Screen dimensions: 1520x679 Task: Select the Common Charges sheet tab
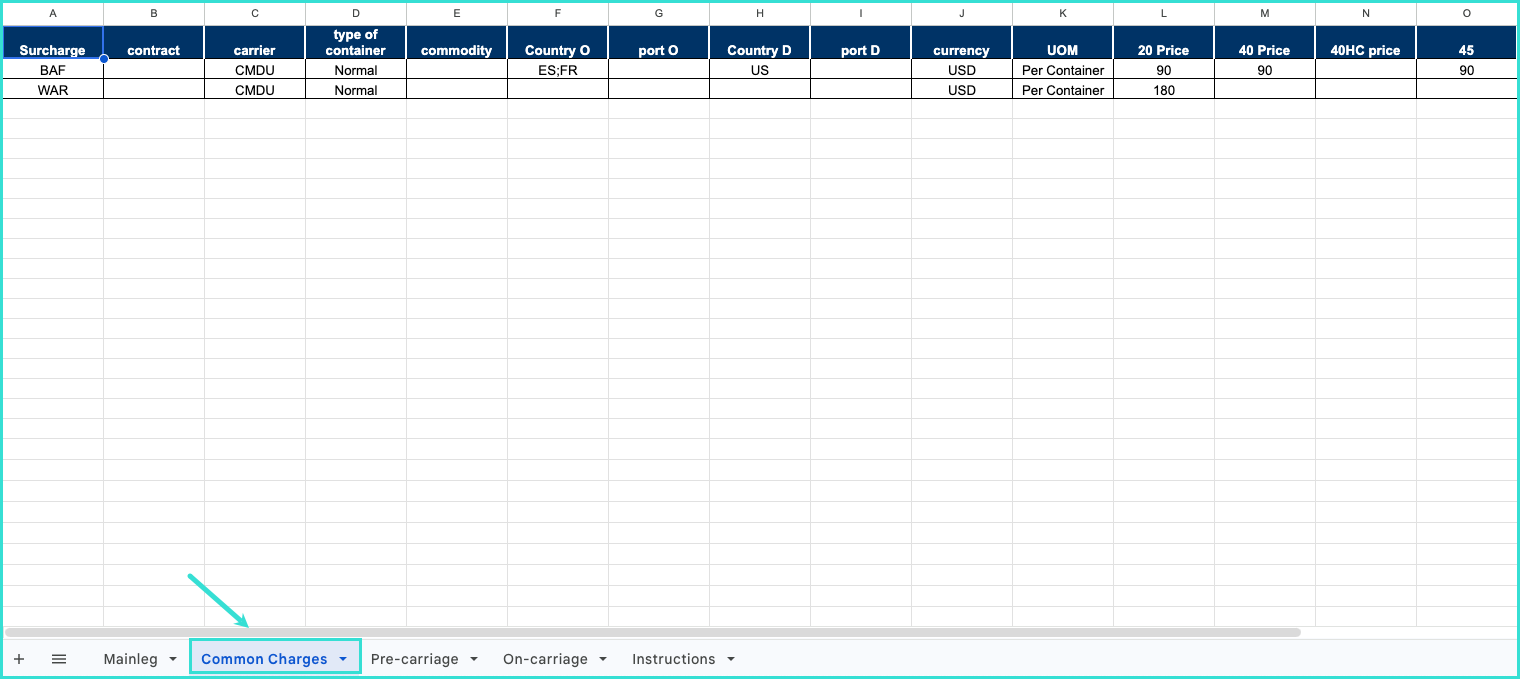[264, 659]
